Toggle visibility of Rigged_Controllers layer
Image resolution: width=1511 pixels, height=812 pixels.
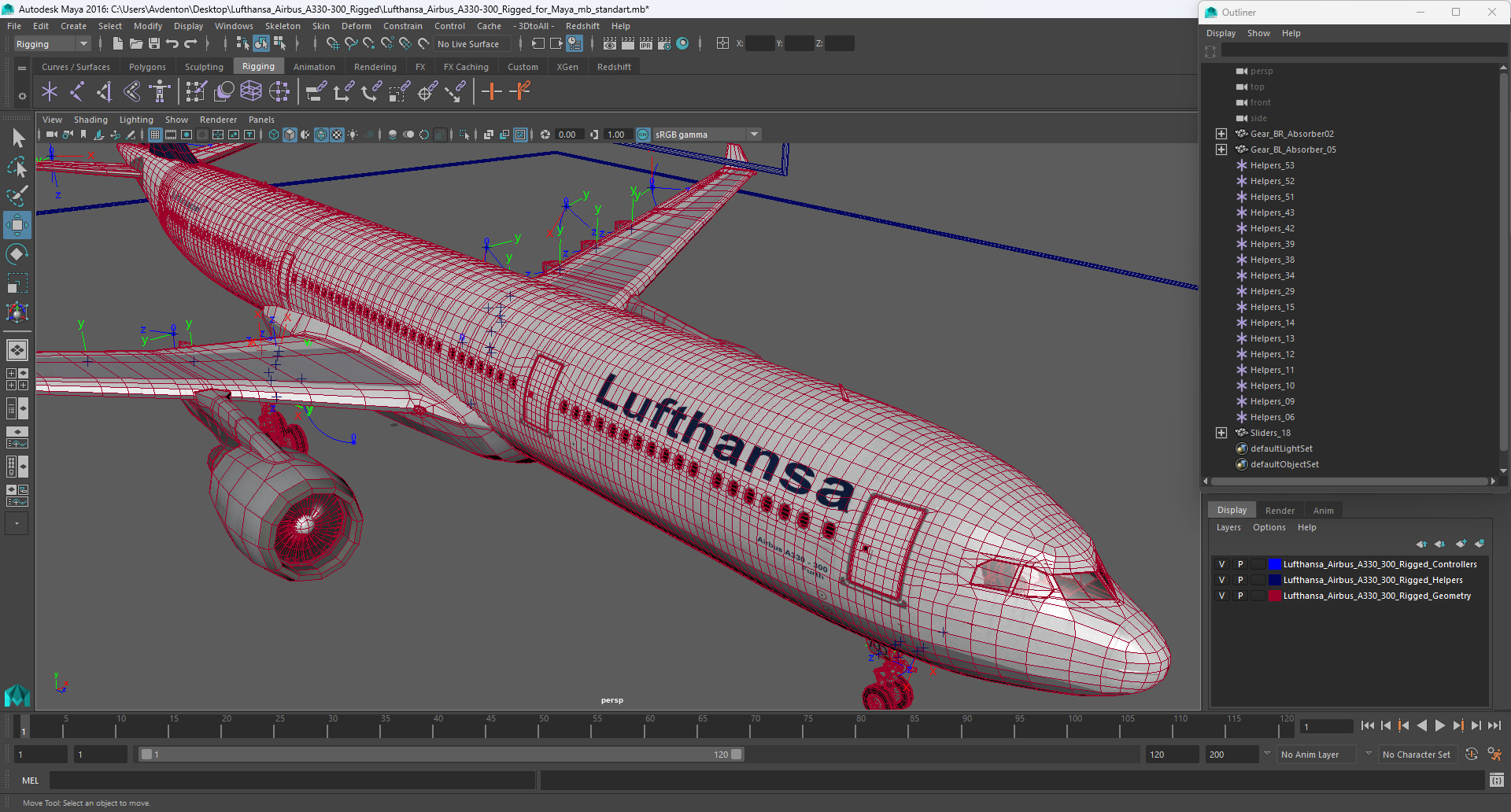point(1221,564)
